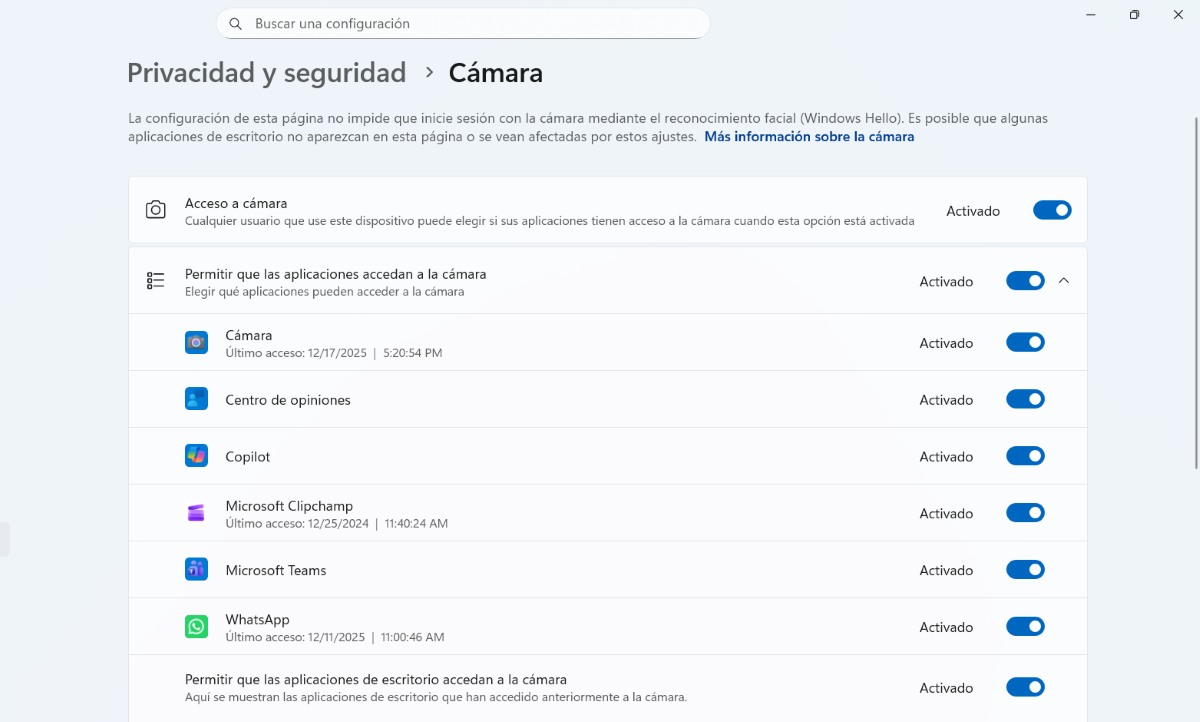Switch off Copilot camera access
This screenshot has width=1200, height=722.
click(1025, 456)
